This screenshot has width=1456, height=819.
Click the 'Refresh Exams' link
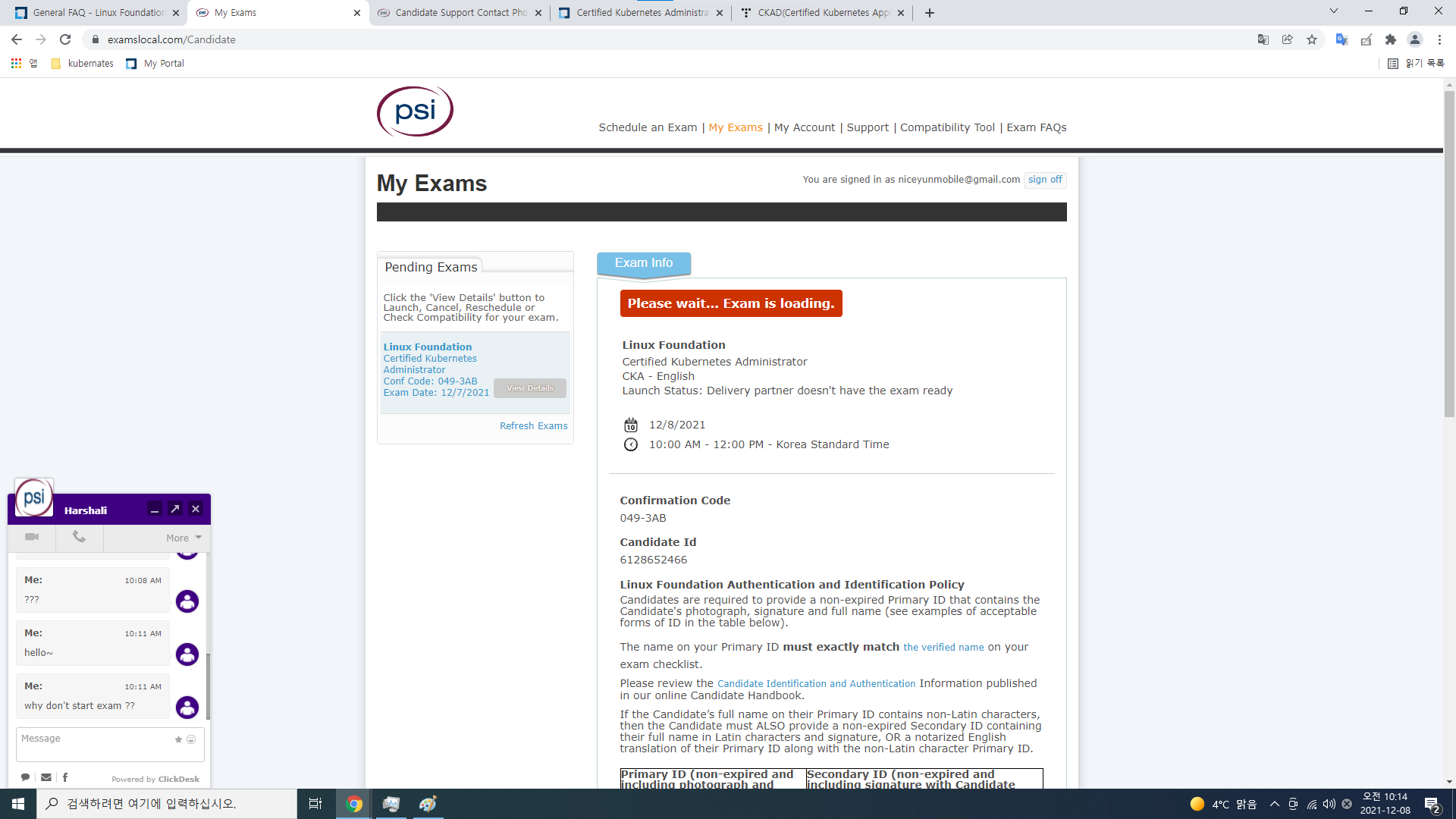pyautogui.click(x=533, y=425)
